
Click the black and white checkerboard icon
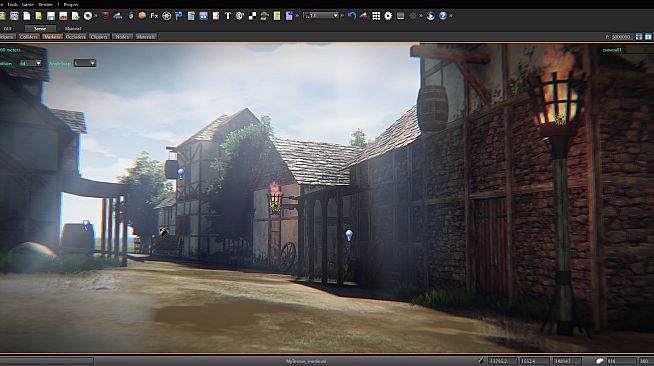coord(252,16)
